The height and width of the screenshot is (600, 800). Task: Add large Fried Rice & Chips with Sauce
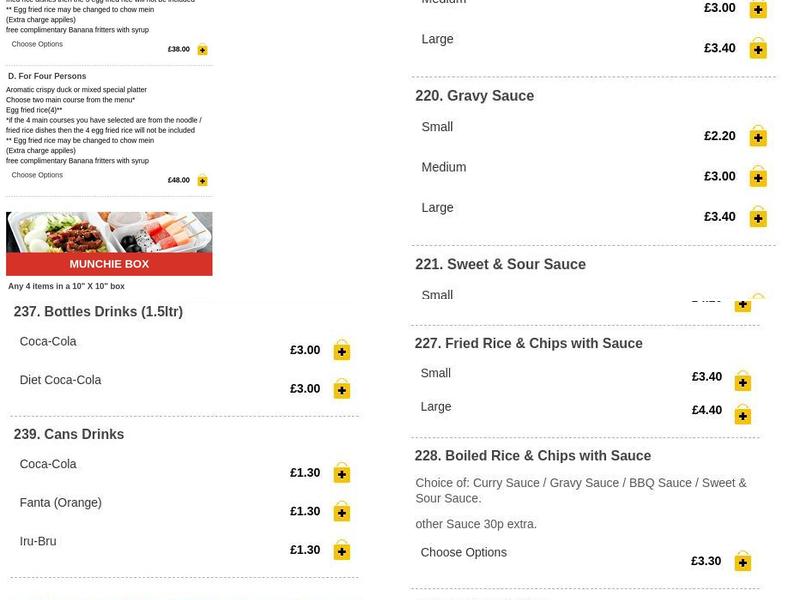pos(742,415)
